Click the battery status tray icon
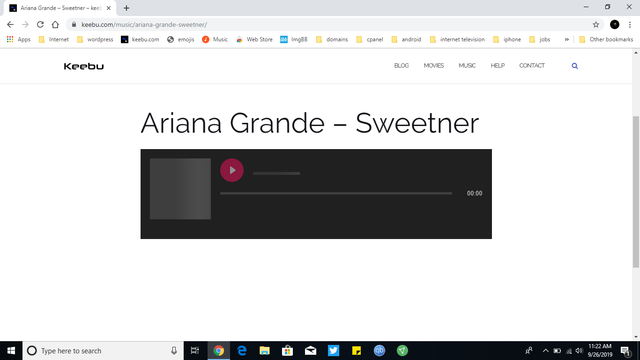The width and height of the screenshot is (640, 360). (x=557, y=351)
